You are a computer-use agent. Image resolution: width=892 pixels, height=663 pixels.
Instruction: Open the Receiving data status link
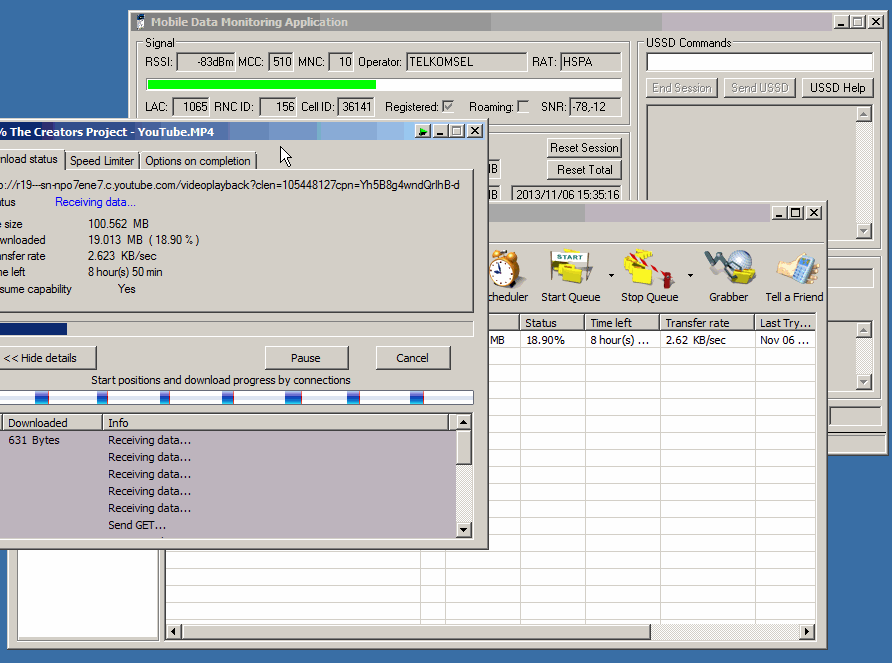pos(94,201)
